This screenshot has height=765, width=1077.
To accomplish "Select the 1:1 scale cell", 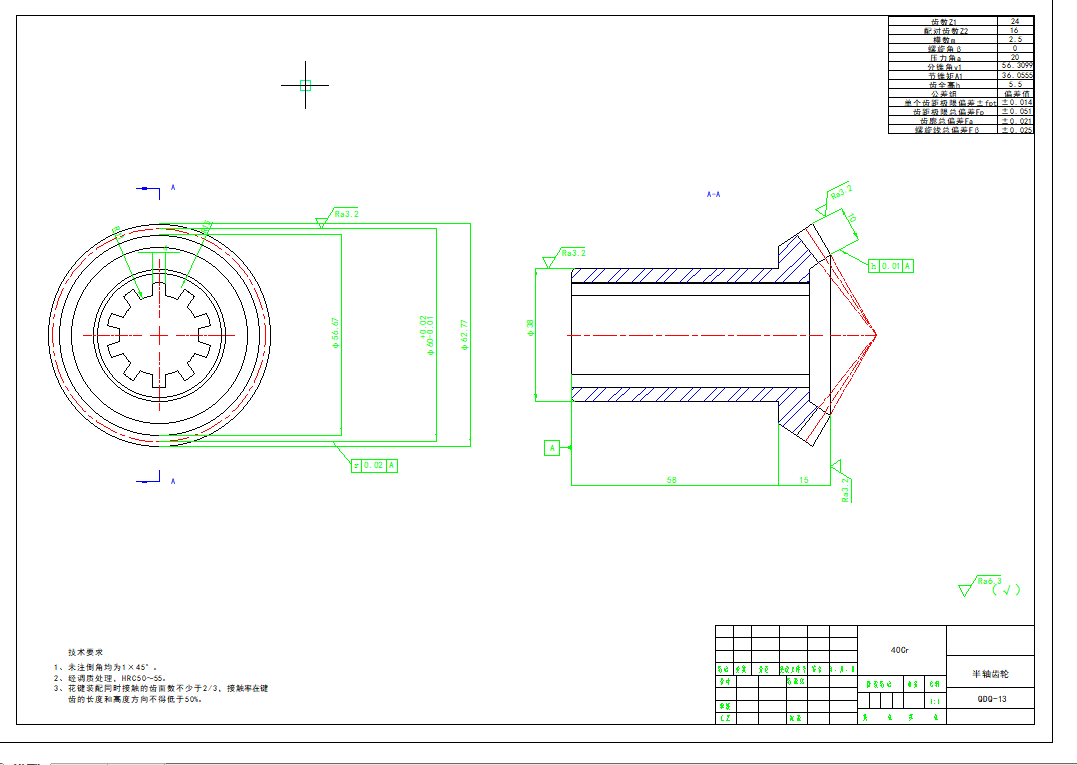I will pyautogui.click(x=934, y=702).
